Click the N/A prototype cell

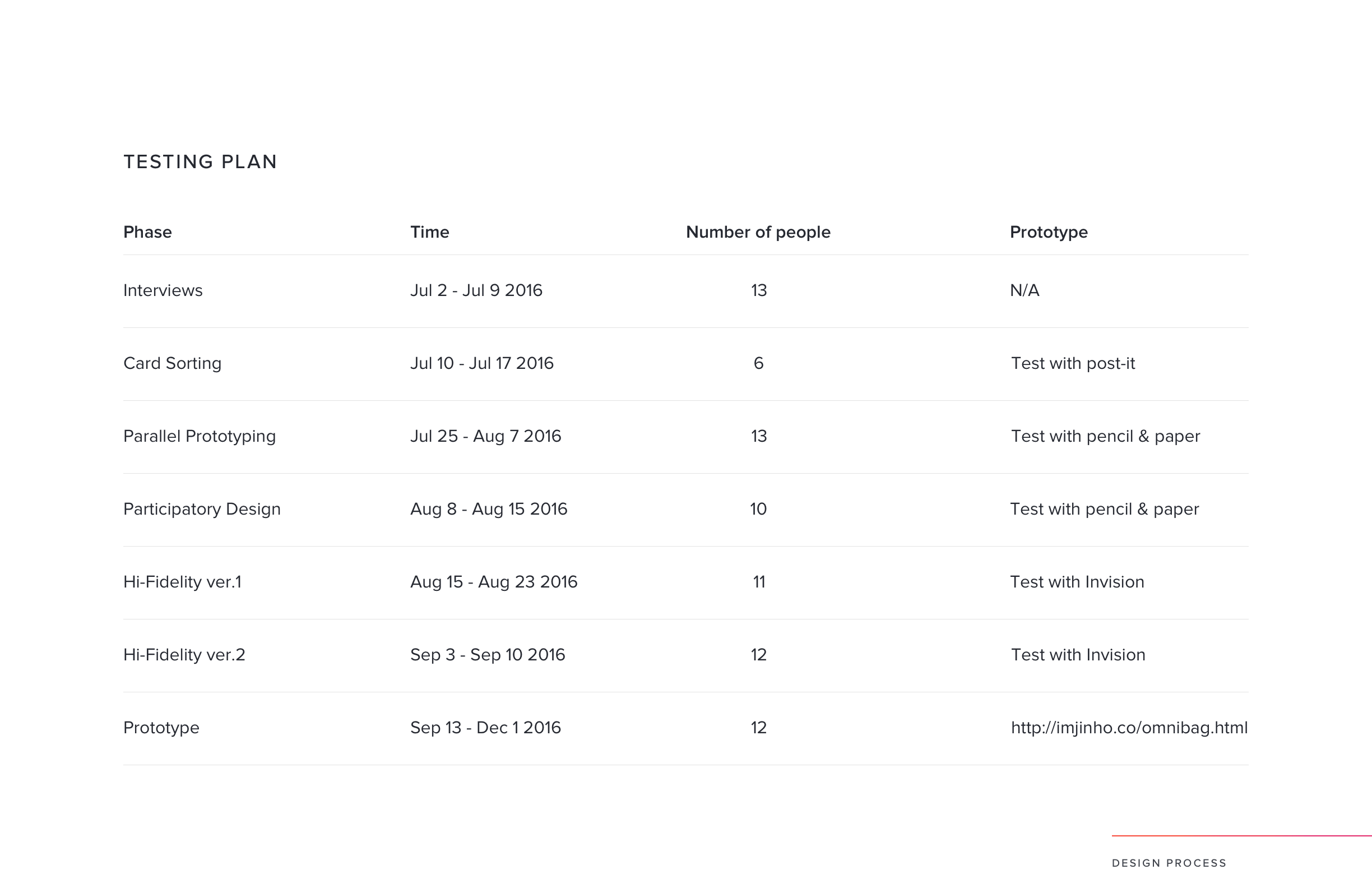click(x=1025, y=290)
